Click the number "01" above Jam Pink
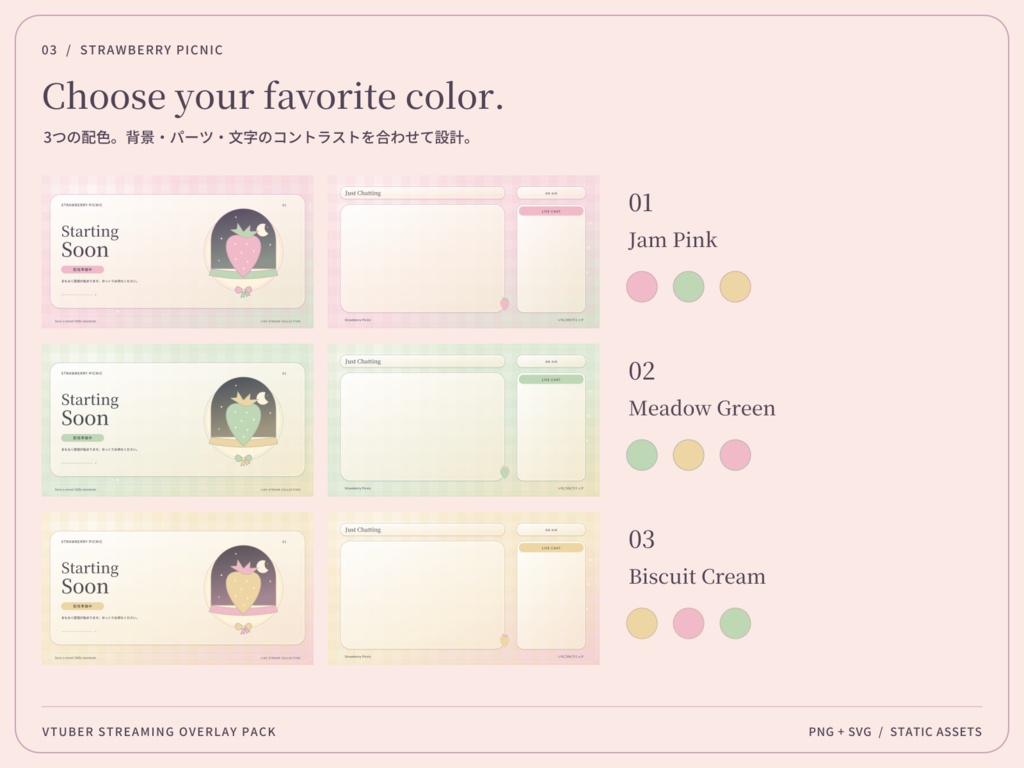 641,203
